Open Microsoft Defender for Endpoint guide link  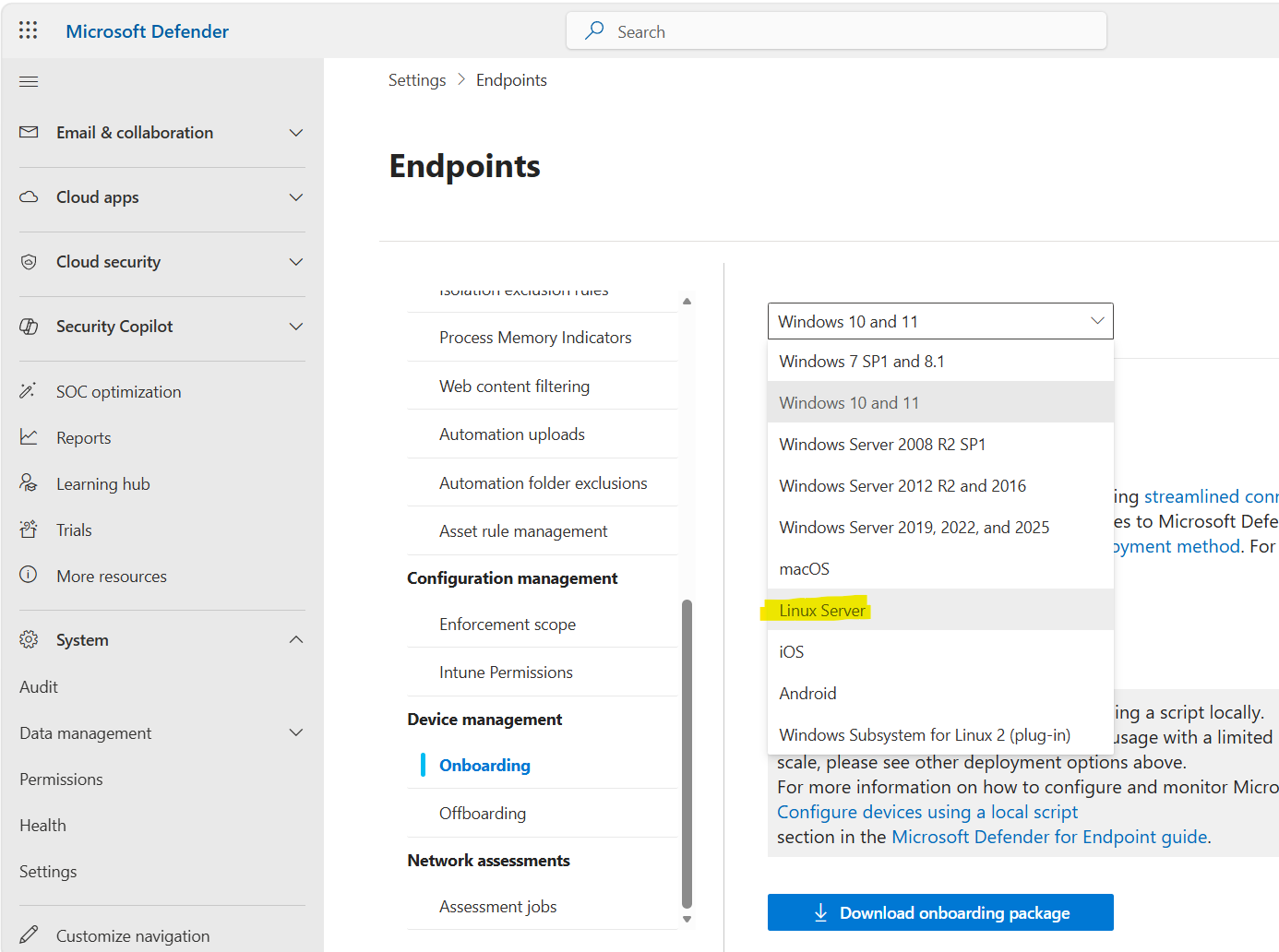[1049, 837]
